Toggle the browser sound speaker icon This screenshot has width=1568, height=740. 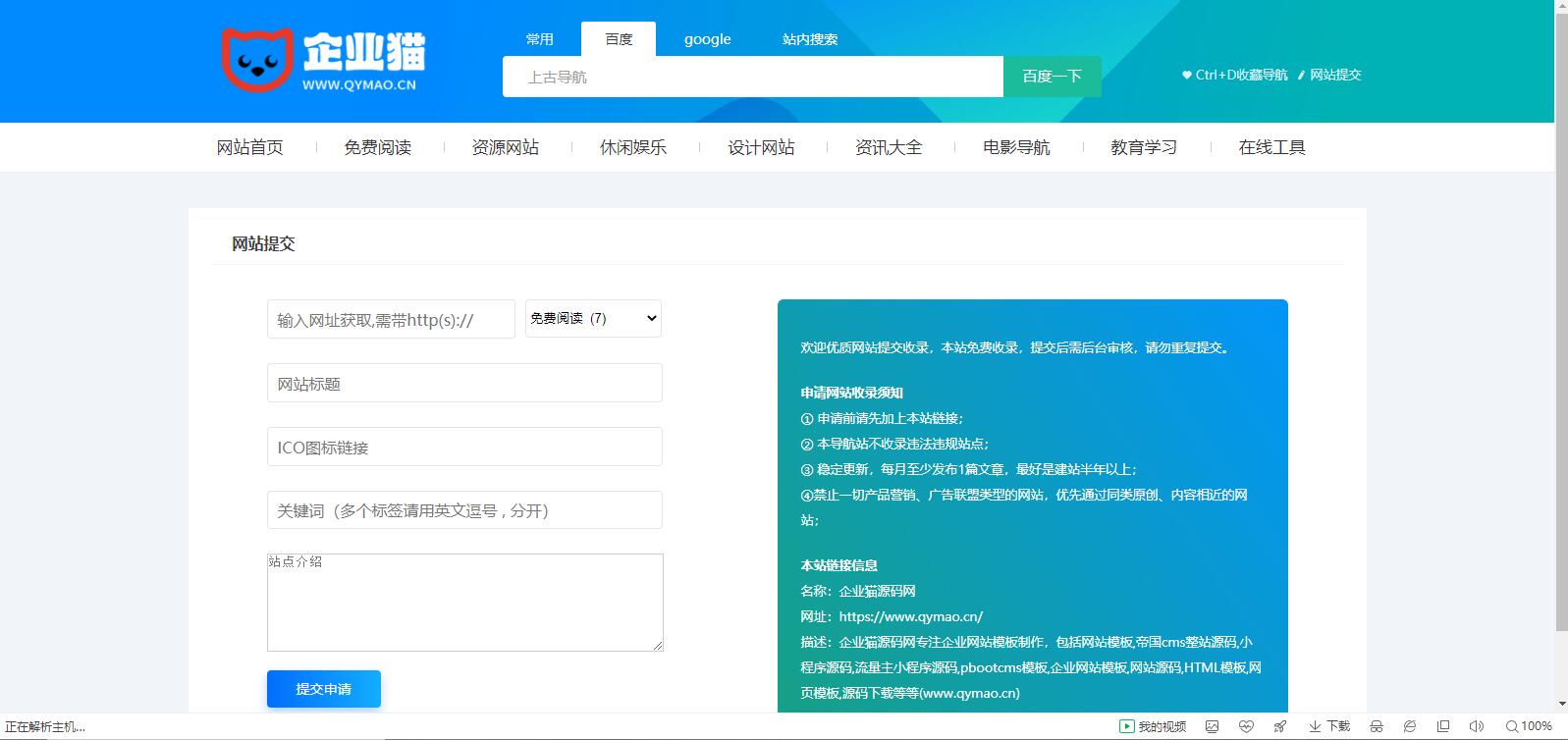tap(1476, 726)
